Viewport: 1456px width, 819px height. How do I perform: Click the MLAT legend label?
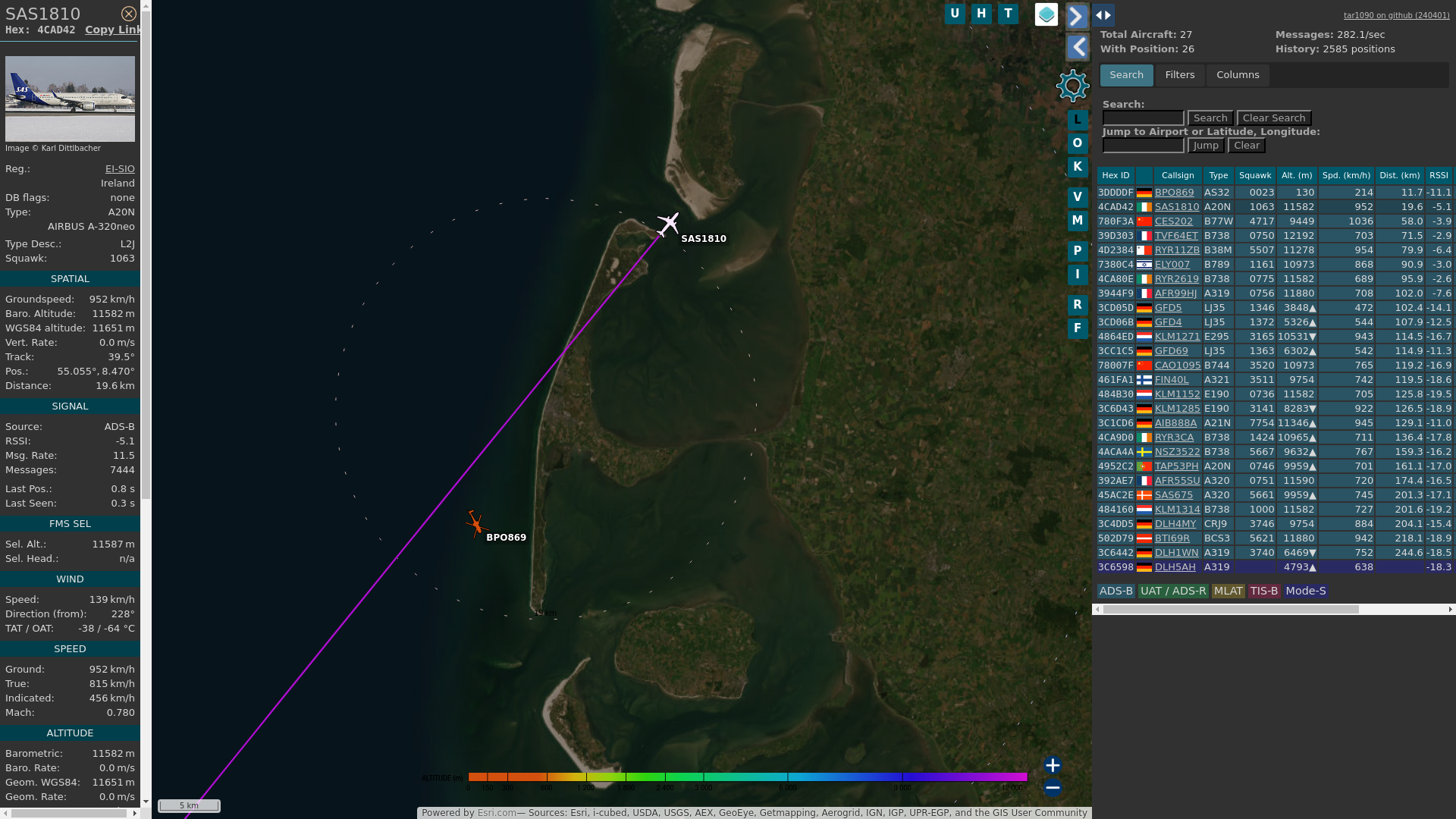click(1228, 591)
